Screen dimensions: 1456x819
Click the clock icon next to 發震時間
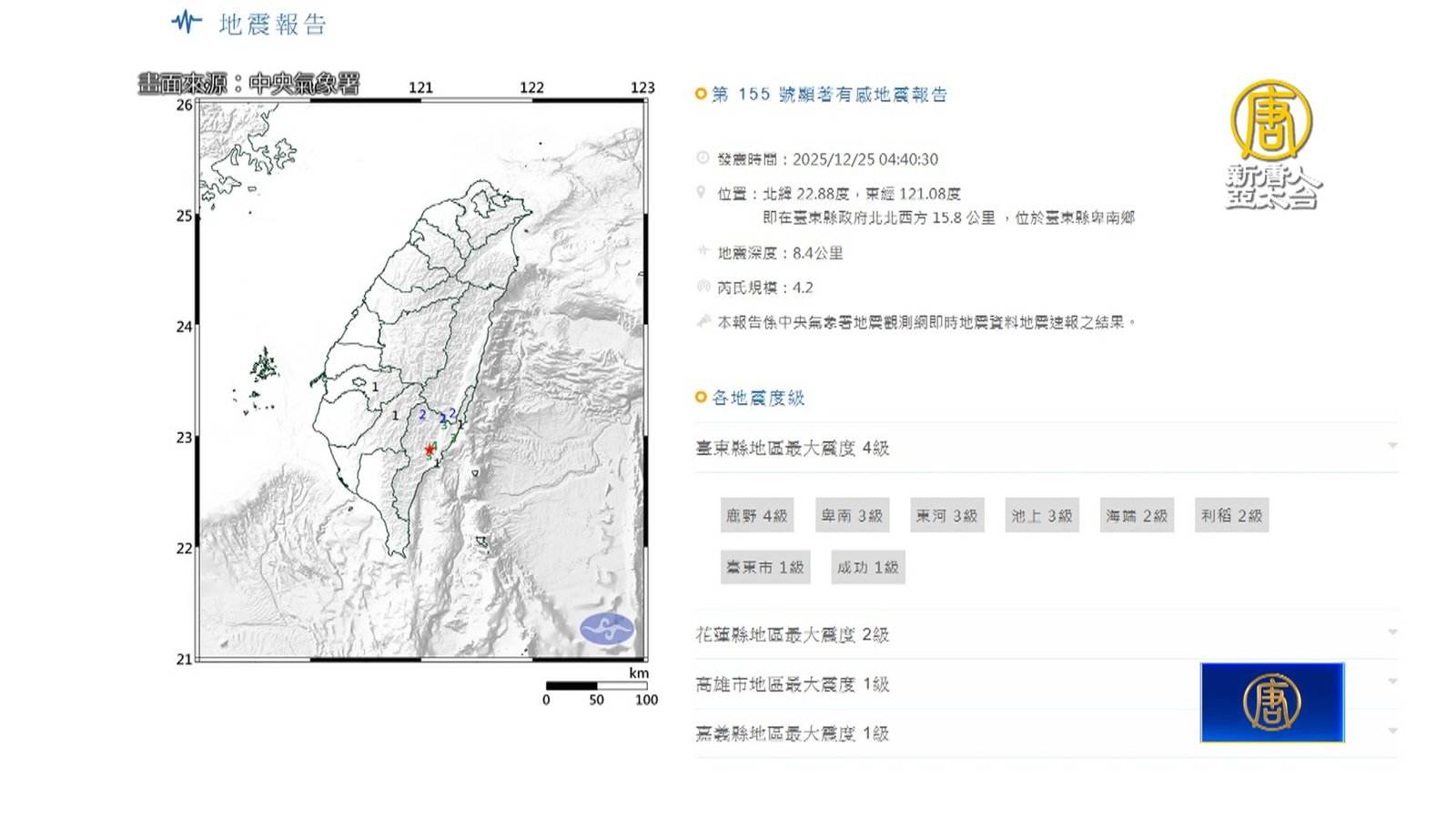[x=703, y=158]
